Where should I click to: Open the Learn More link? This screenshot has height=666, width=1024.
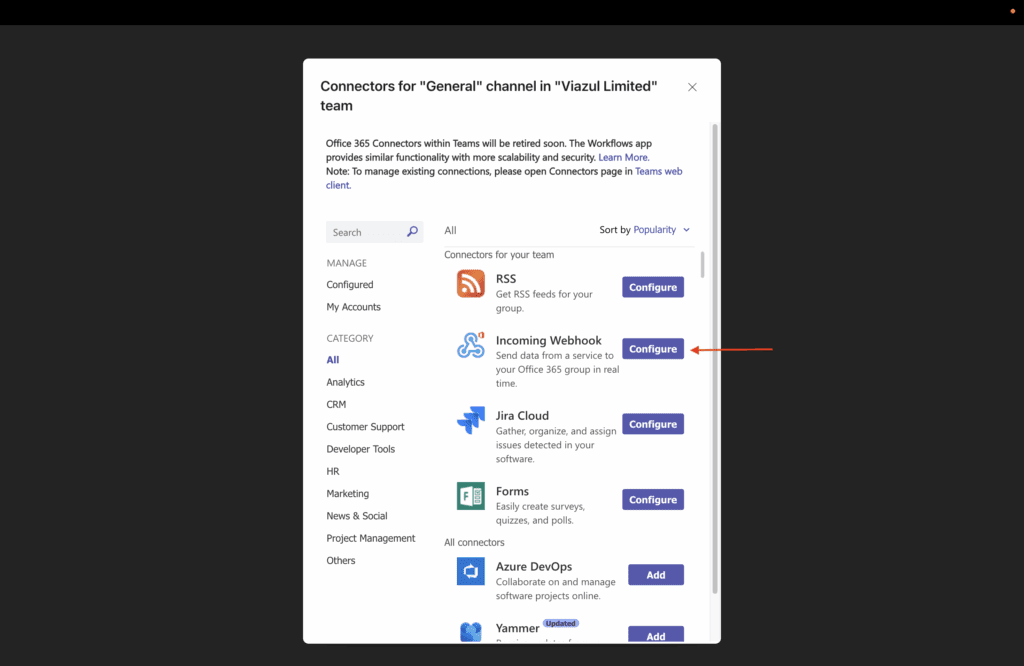(x=624, y=157)
